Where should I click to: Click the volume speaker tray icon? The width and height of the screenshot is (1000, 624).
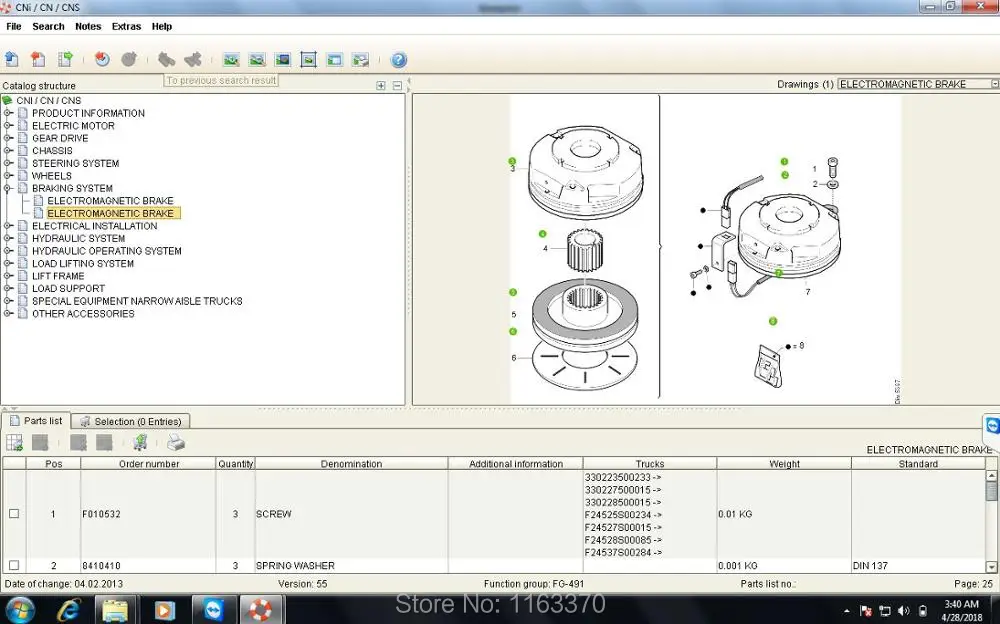[x=904, y=611]
